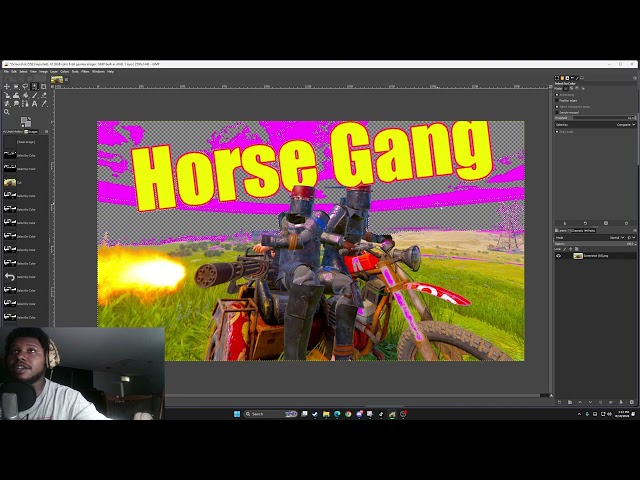Create a new layer from layers panel
Image resolution: width=640 pixels, height=480 pixels.
pyautogui.click(x=560, y=402)
